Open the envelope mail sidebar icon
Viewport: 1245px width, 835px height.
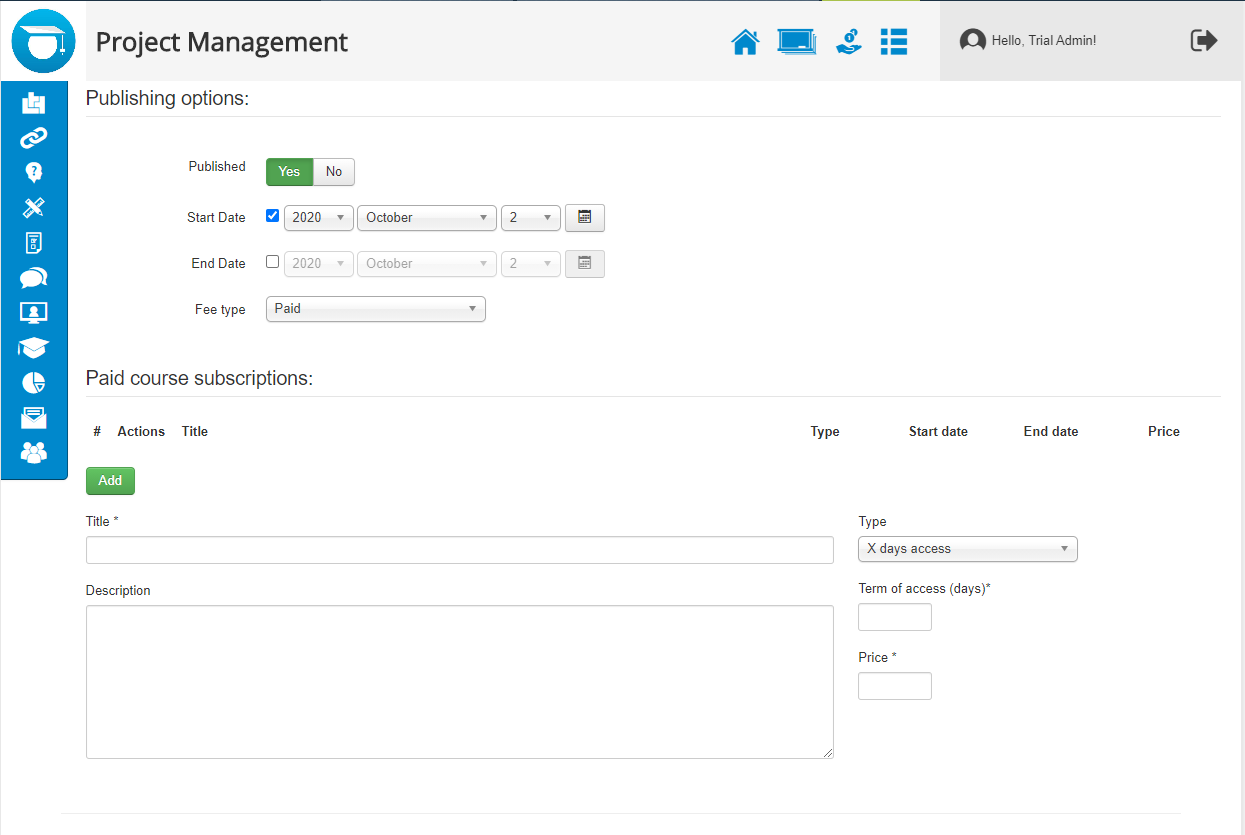coord(34,418)
